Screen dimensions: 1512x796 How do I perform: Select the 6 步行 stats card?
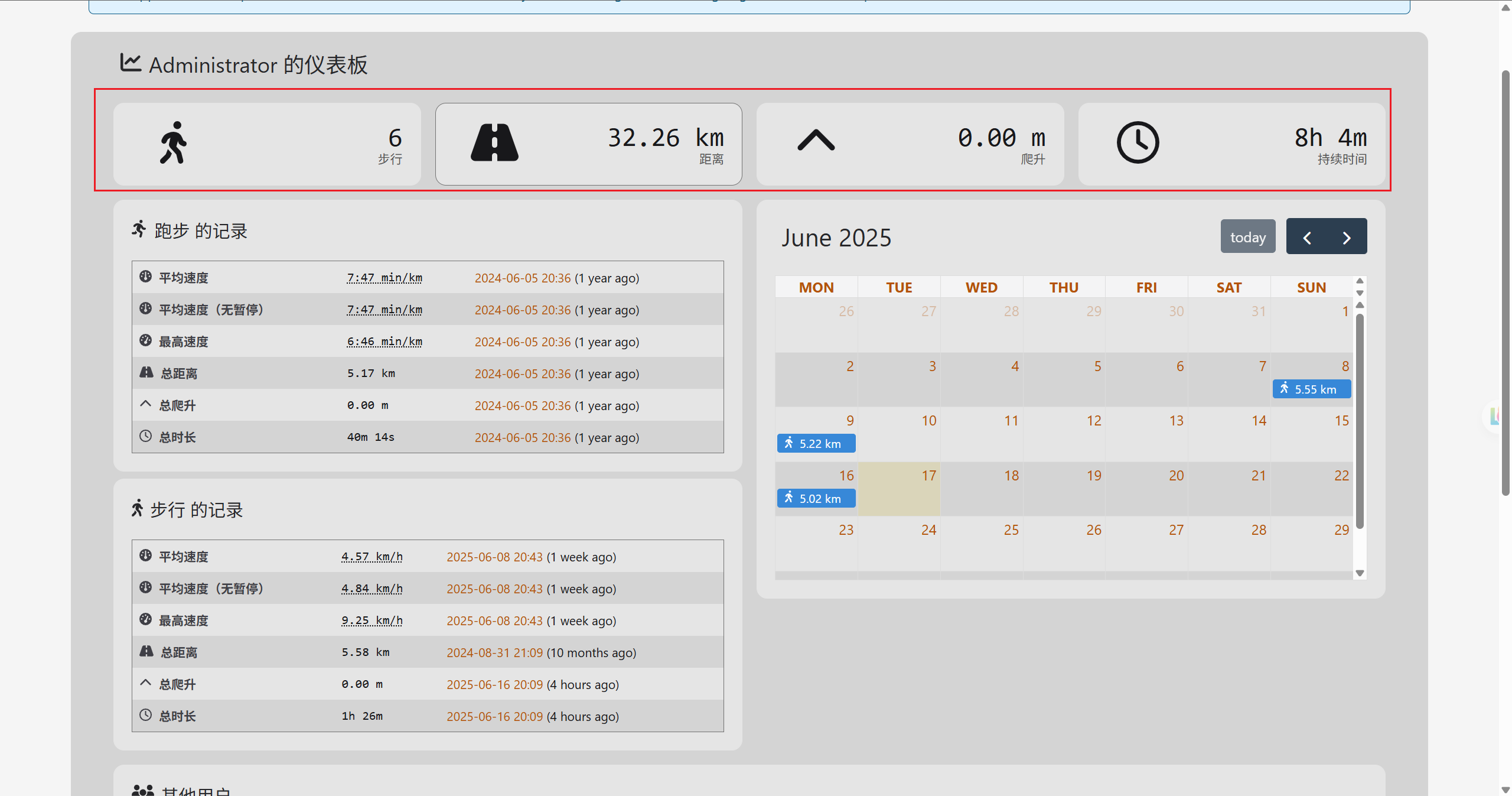pyautogui.click(x=267, y=144)
